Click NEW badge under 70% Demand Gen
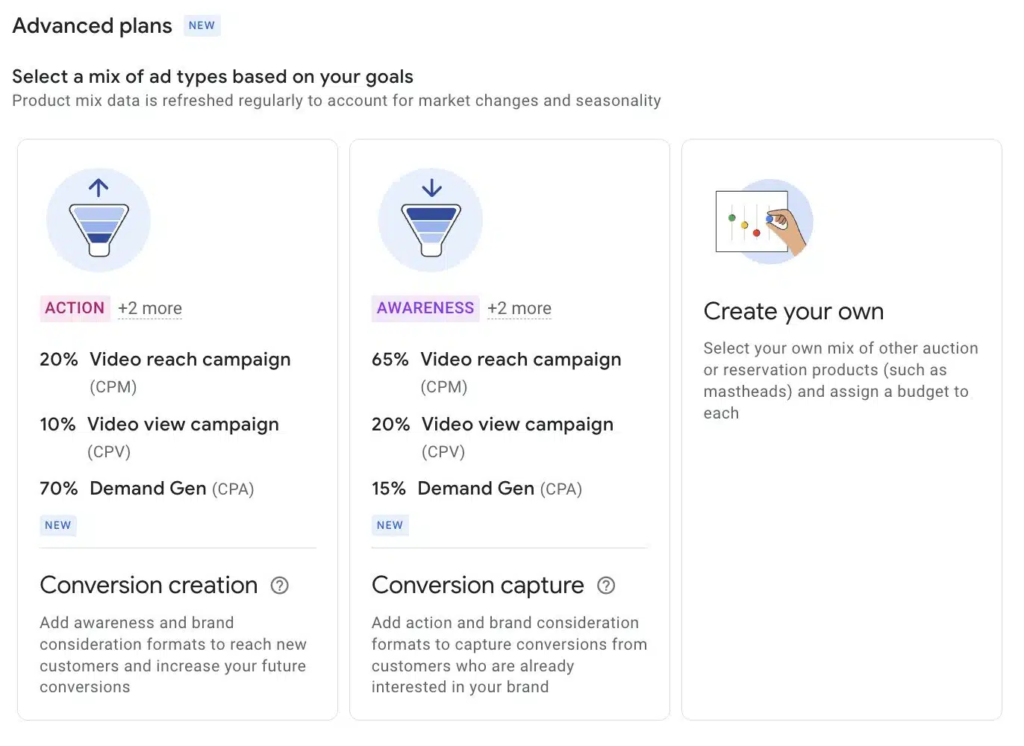Image resolution: width=1024 pixels, height=746 pixels. 58,525
